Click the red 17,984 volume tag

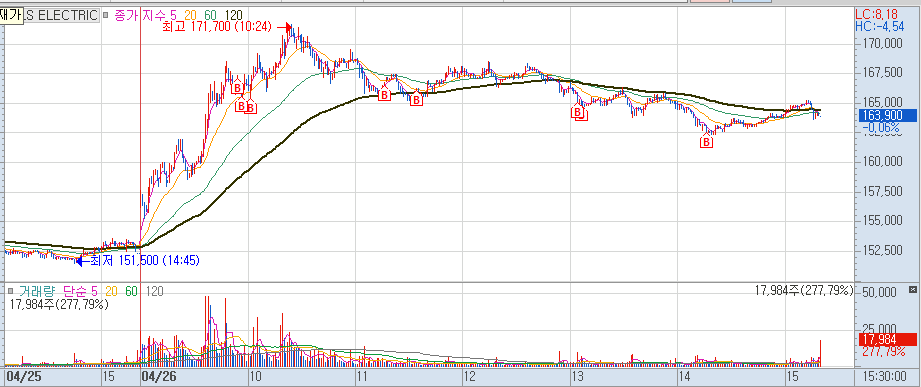pyautogui.click(x=887, y=339)
